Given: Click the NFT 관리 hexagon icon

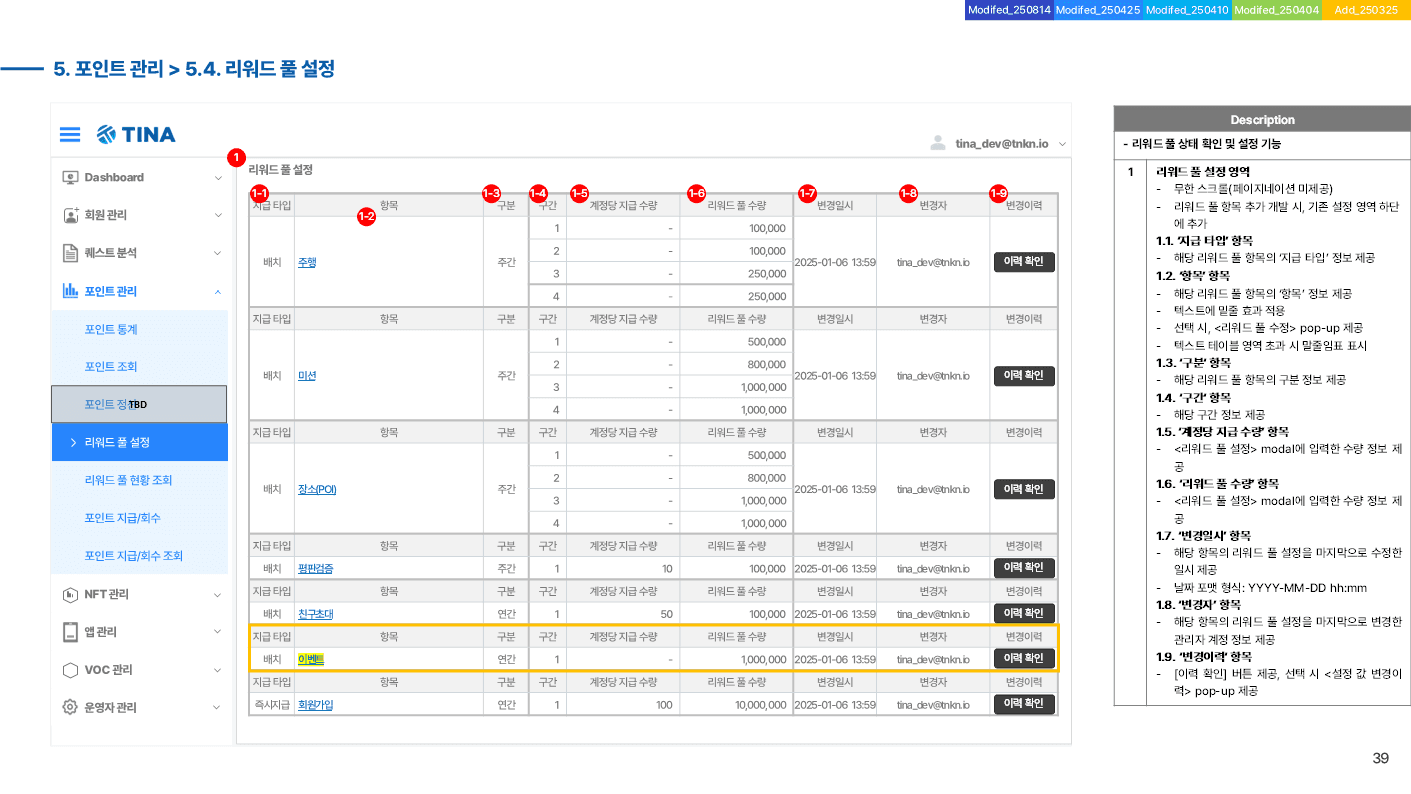Looking at the screenshot, I should [70, 594].
